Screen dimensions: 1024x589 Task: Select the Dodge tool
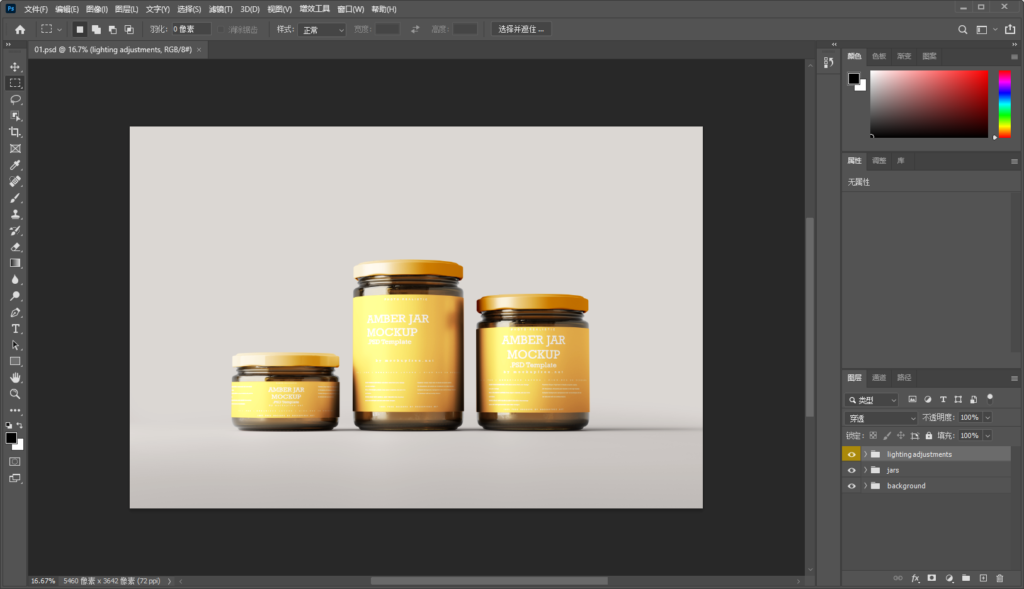tap(15, 296)
